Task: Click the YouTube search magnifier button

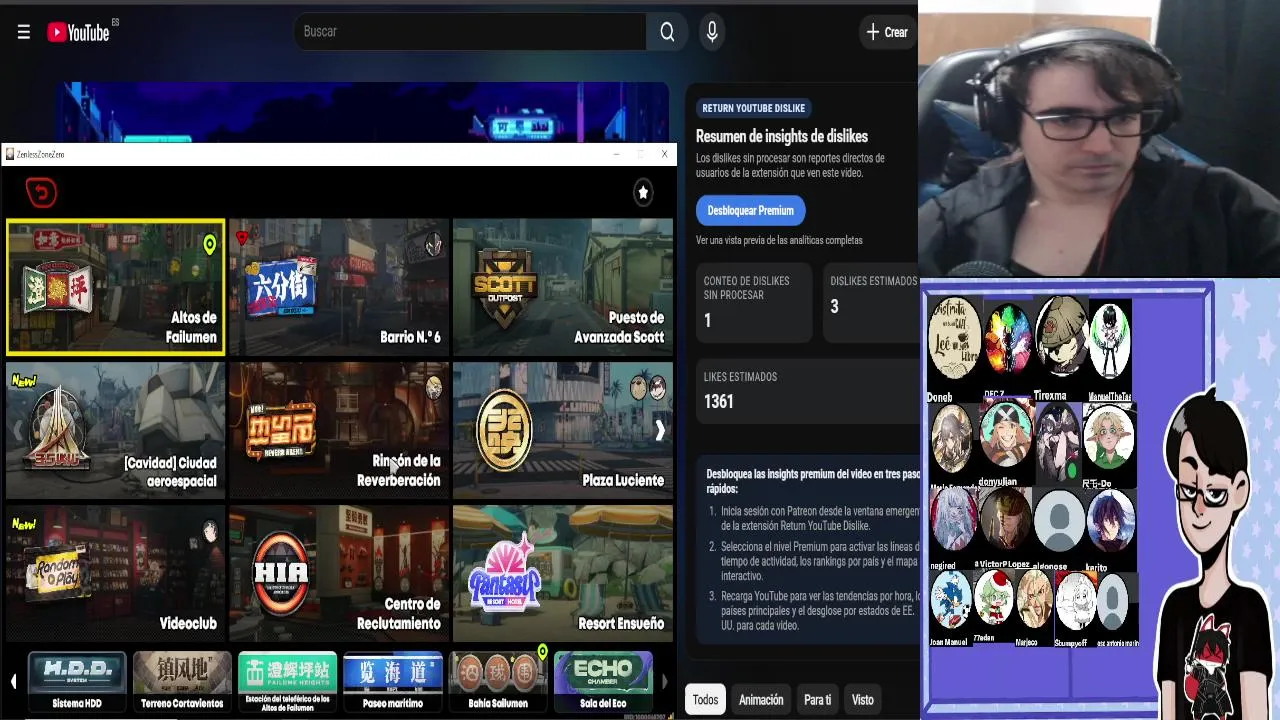Action: [x=667, y=32]
